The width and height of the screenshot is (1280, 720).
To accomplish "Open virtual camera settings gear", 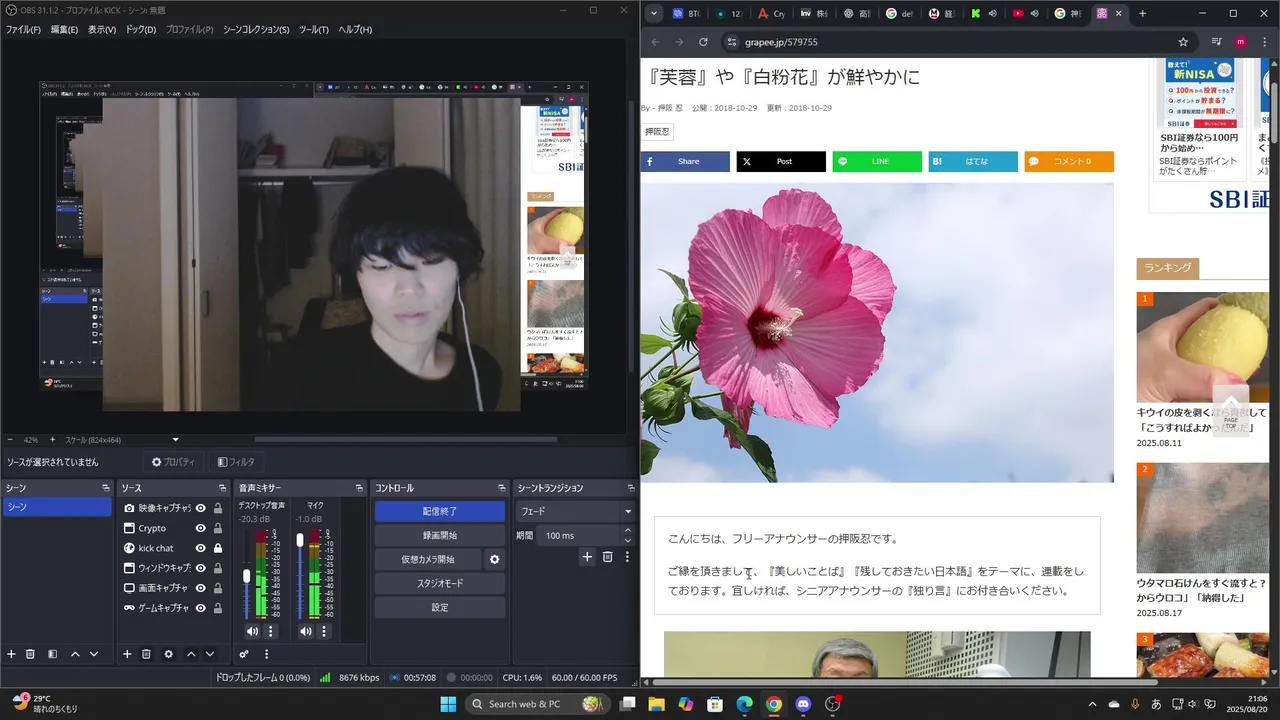I will coord(494,560).
